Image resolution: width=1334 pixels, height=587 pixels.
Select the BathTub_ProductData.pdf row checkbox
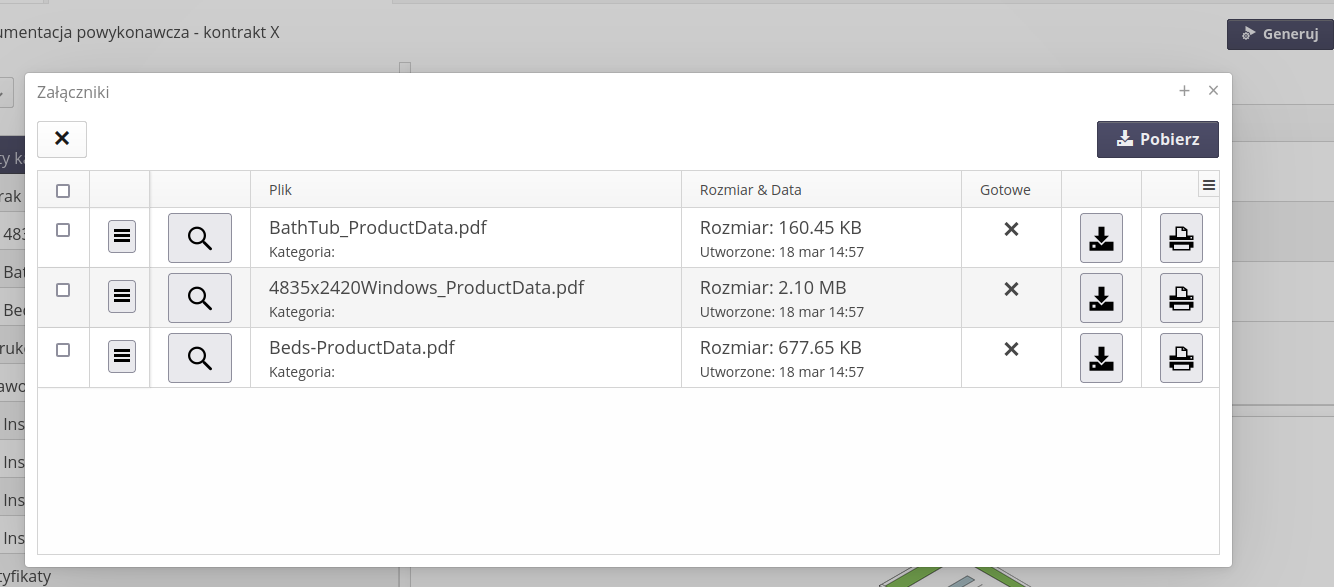click(63, 230)
